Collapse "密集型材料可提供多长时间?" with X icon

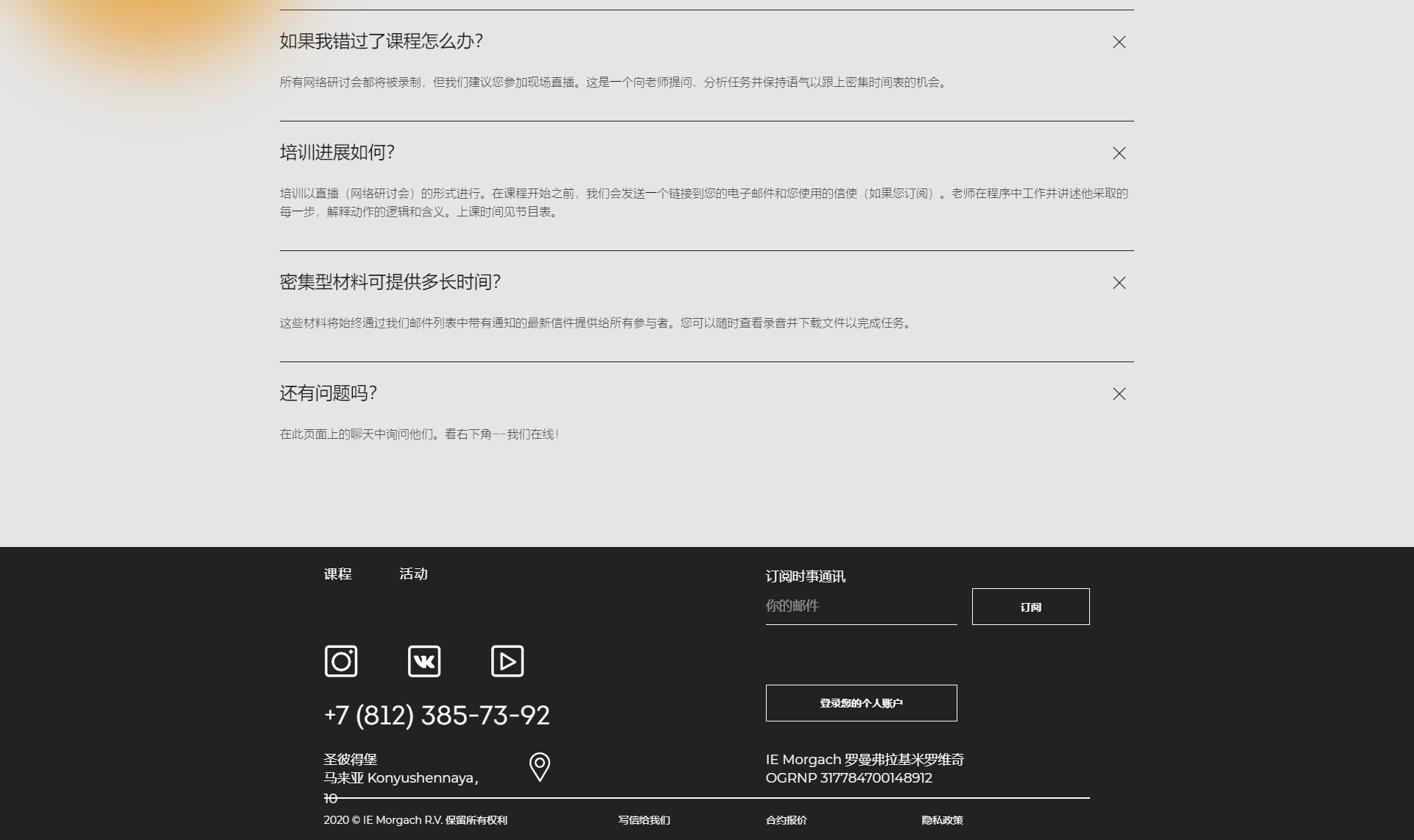point(1119,283)
